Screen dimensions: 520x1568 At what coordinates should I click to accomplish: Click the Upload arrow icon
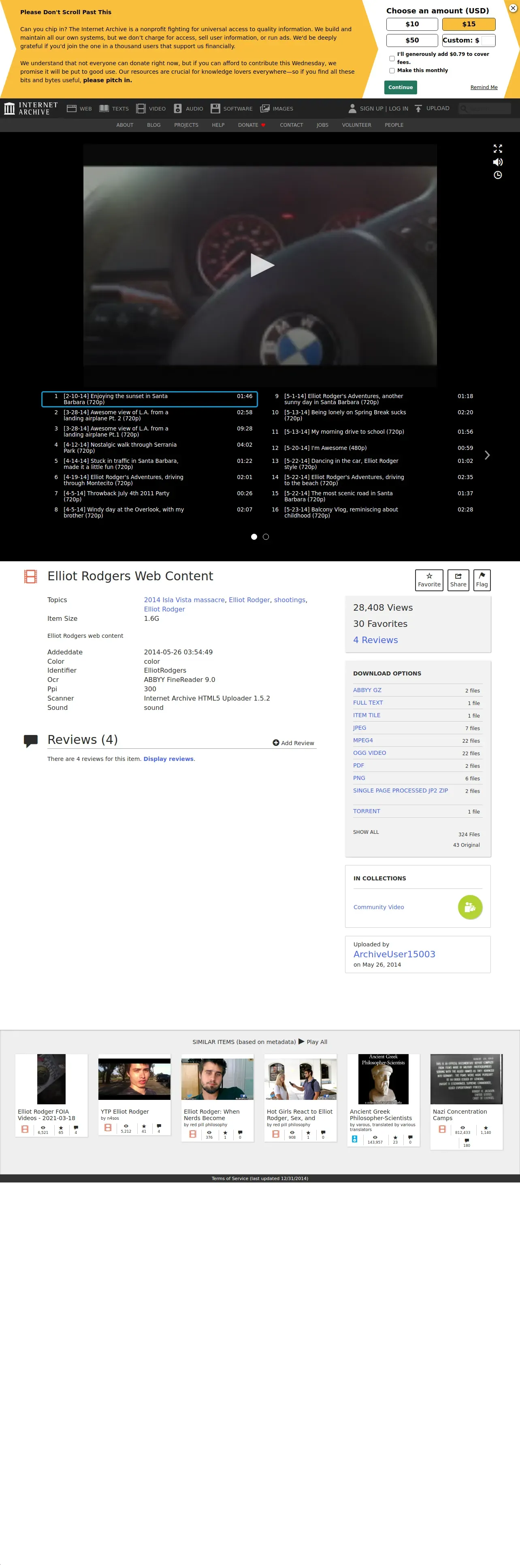[418, 109]
